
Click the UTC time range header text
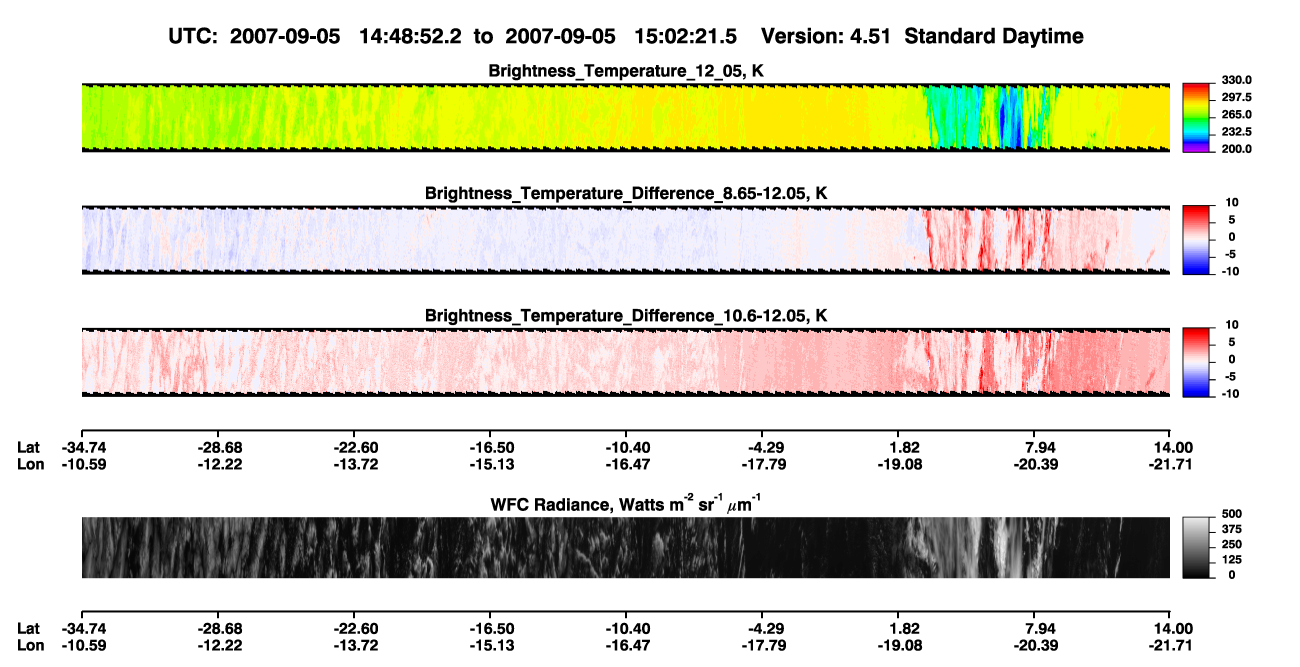[x=456, y=36]
